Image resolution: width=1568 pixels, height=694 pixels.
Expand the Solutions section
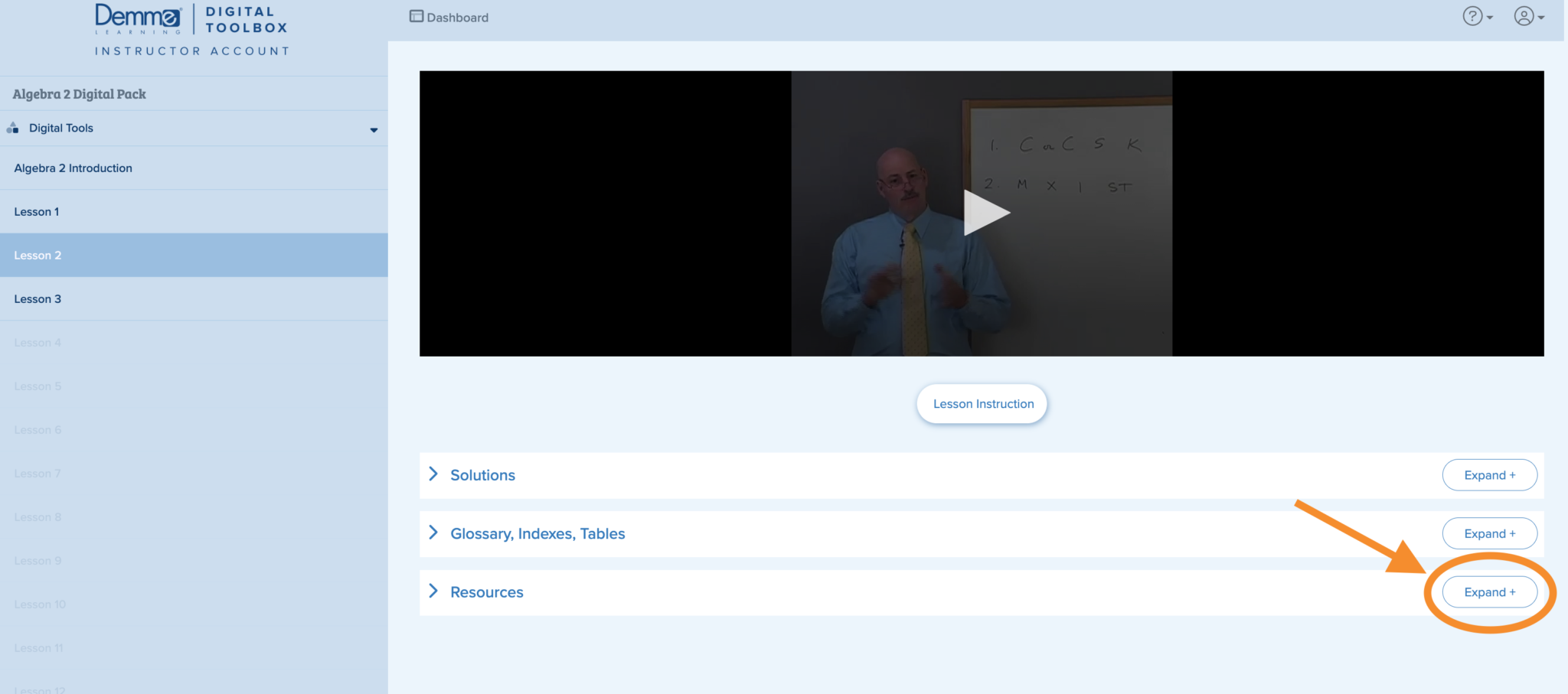(x=1489, y=474)
